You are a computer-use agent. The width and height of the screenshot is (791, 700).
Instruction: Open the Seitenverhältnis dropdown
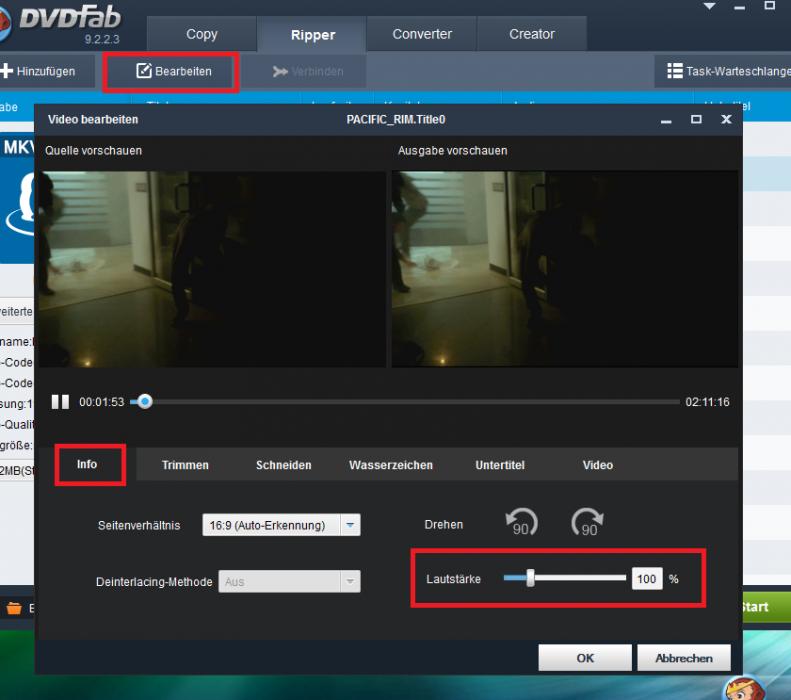coord(281,525)
